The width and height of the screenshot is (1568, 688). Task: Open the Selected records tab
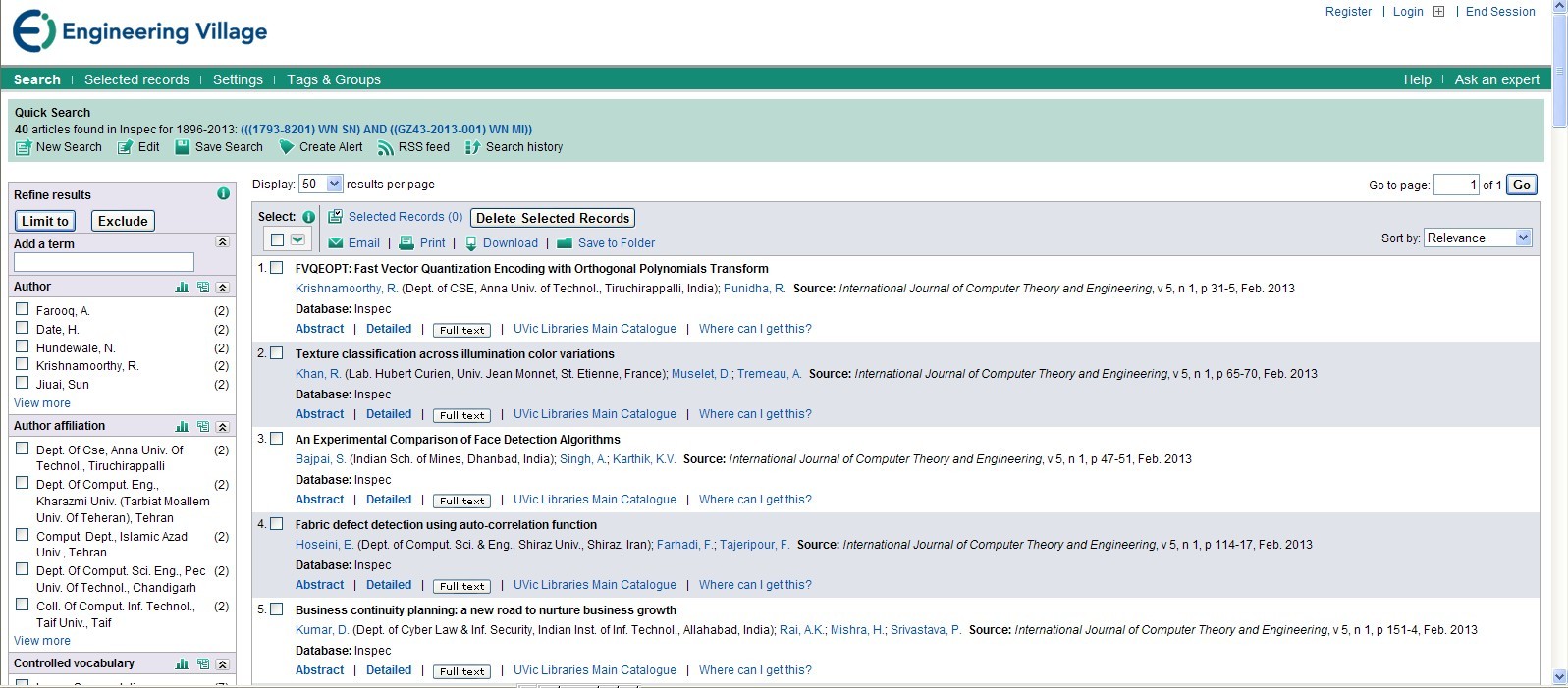[x=136, y=79]
